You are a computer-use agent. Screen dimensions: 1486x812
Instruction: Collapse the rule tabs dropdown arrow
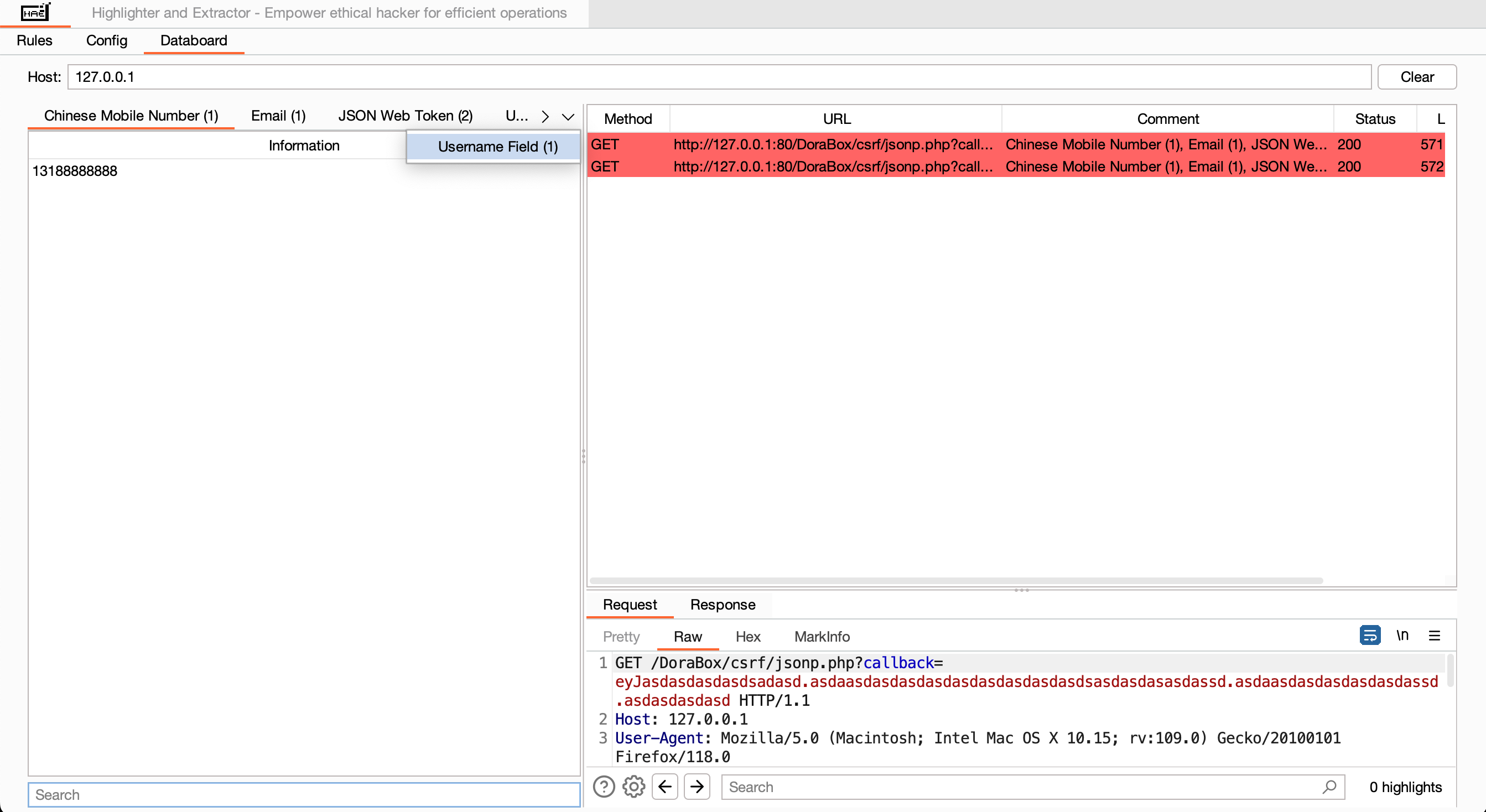[x=568, y=117]
